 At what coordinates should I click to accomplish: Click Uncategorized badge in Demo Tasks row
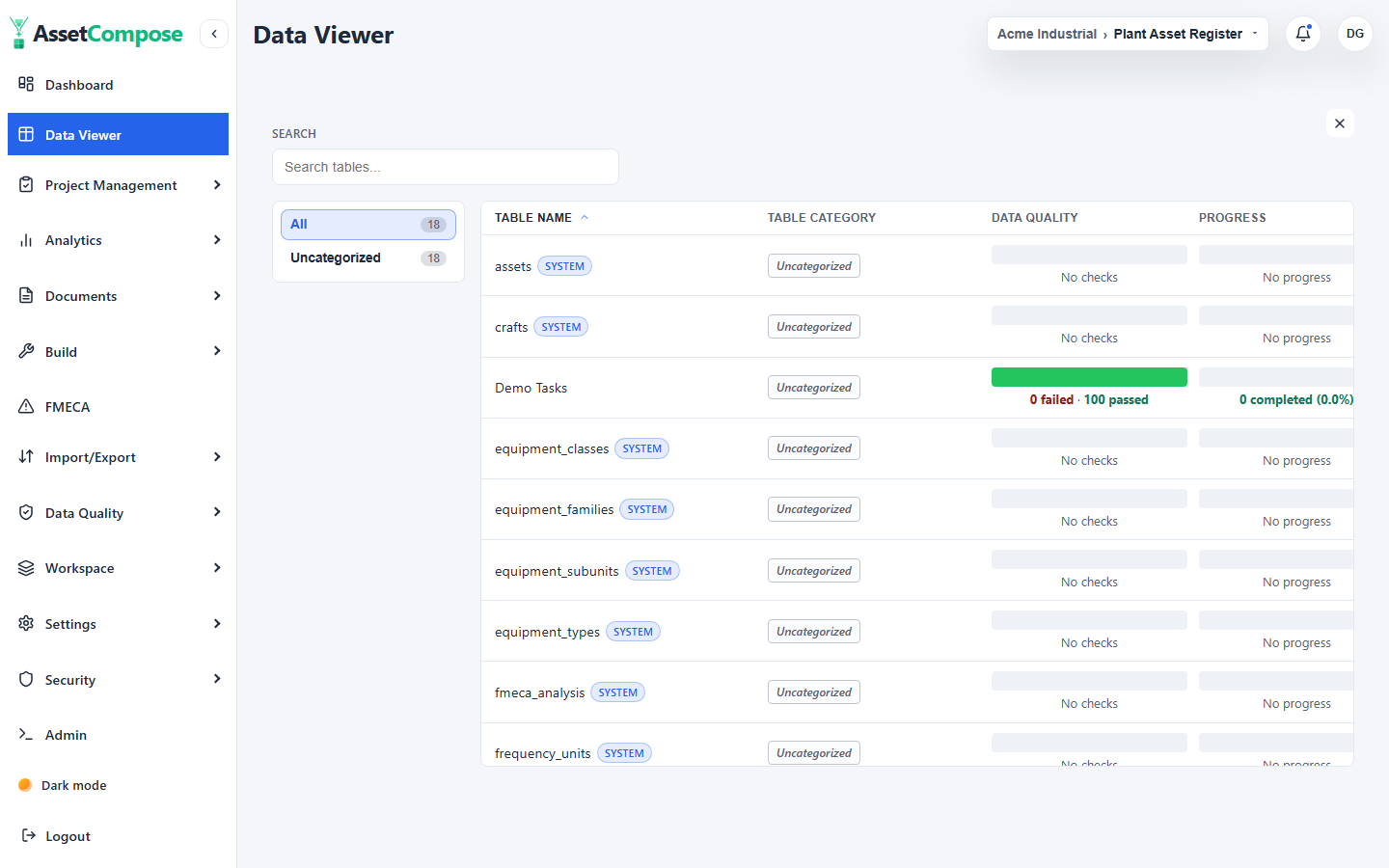[814, 388]
